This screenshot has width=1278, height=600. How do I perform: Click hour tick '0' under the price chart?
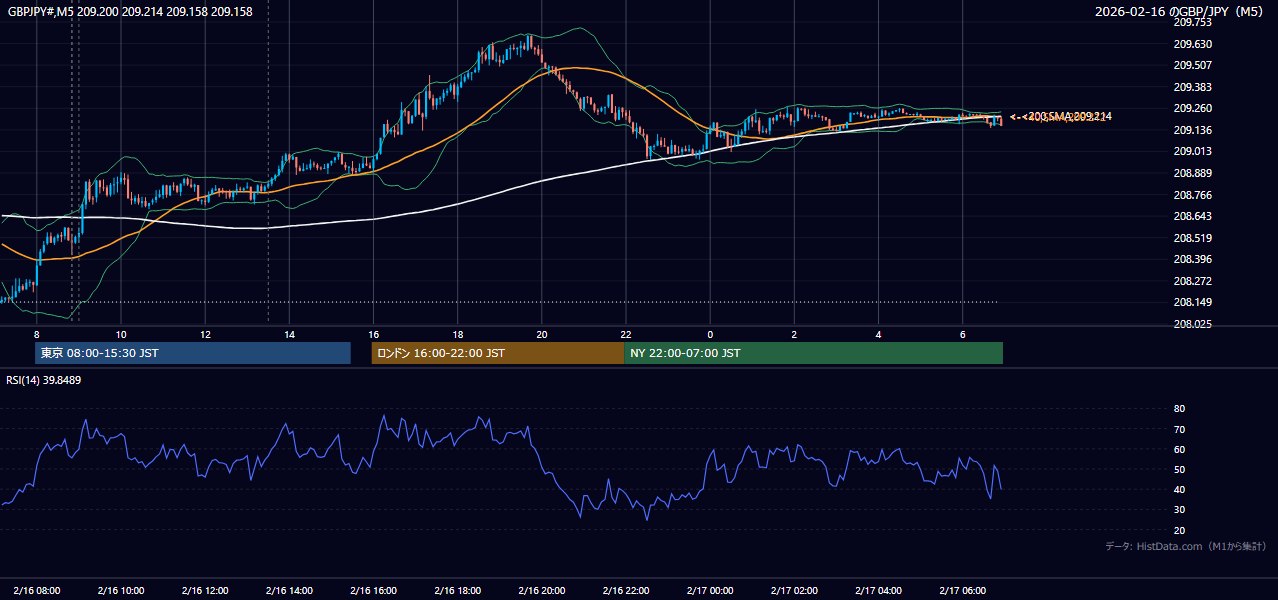click(709, 334)
